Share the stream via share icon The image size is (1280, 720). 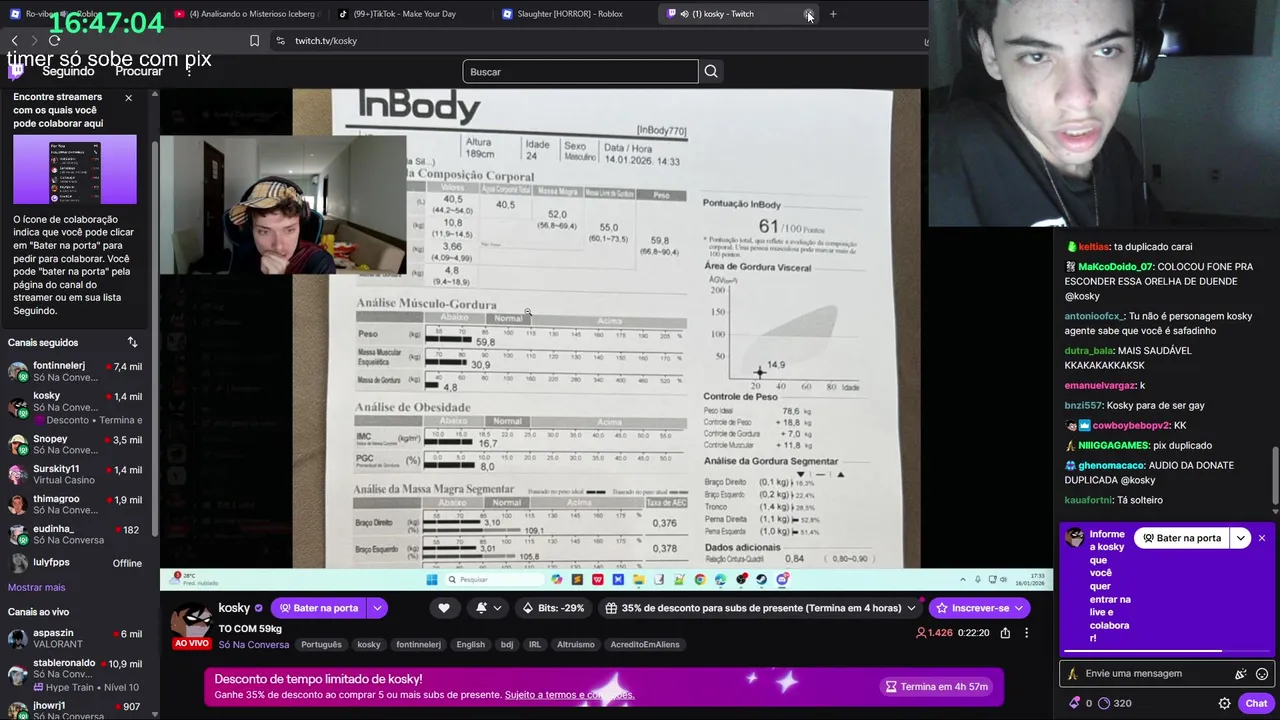pyautogui.click(x=1005, y=633)
